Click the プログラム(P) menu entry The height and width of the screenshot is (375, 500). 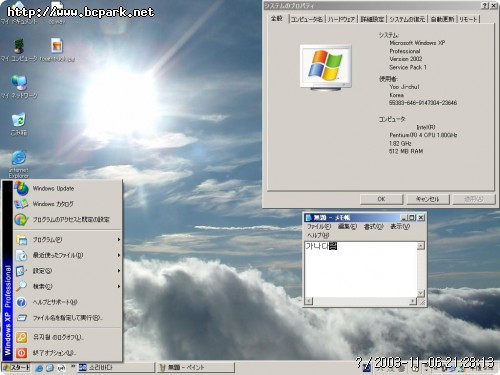pyautogui.click(x=68, y=240)
